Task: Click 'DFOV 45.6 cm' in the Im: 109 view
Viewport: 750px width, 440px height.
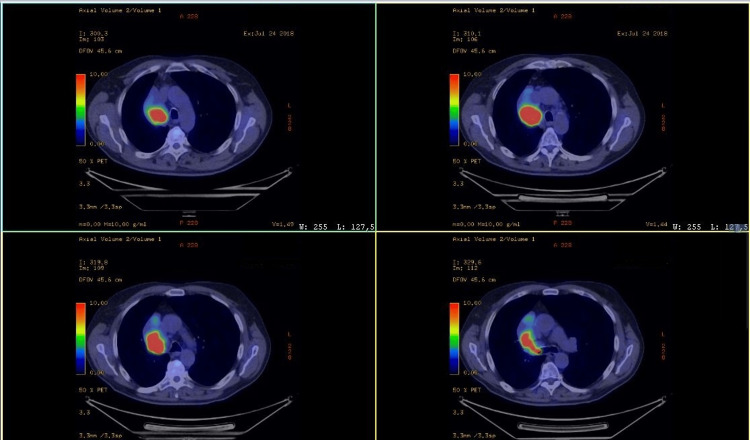Action: (100, 279)
